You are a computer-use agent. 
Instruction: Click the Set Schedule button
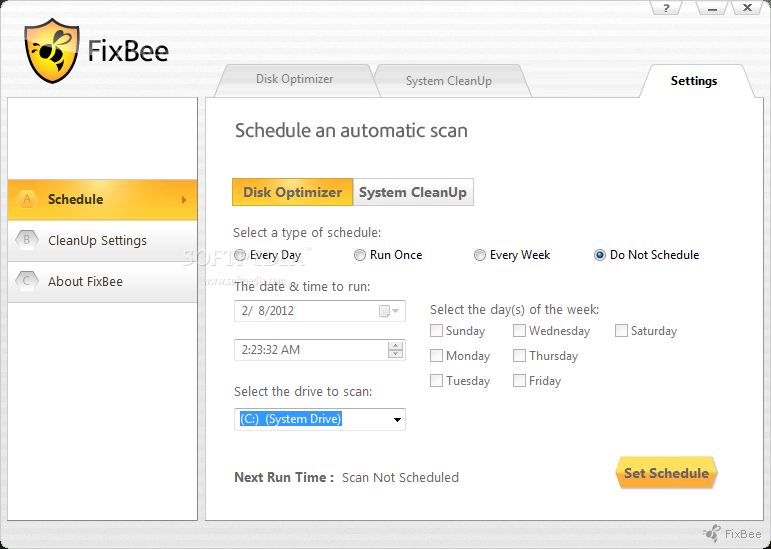tap(666, 473)
